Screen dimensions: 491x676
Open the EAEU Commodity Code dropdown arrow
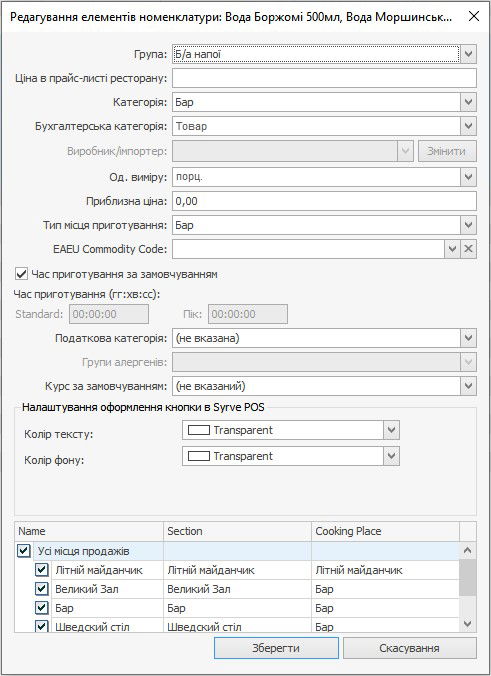click(452, 249)
